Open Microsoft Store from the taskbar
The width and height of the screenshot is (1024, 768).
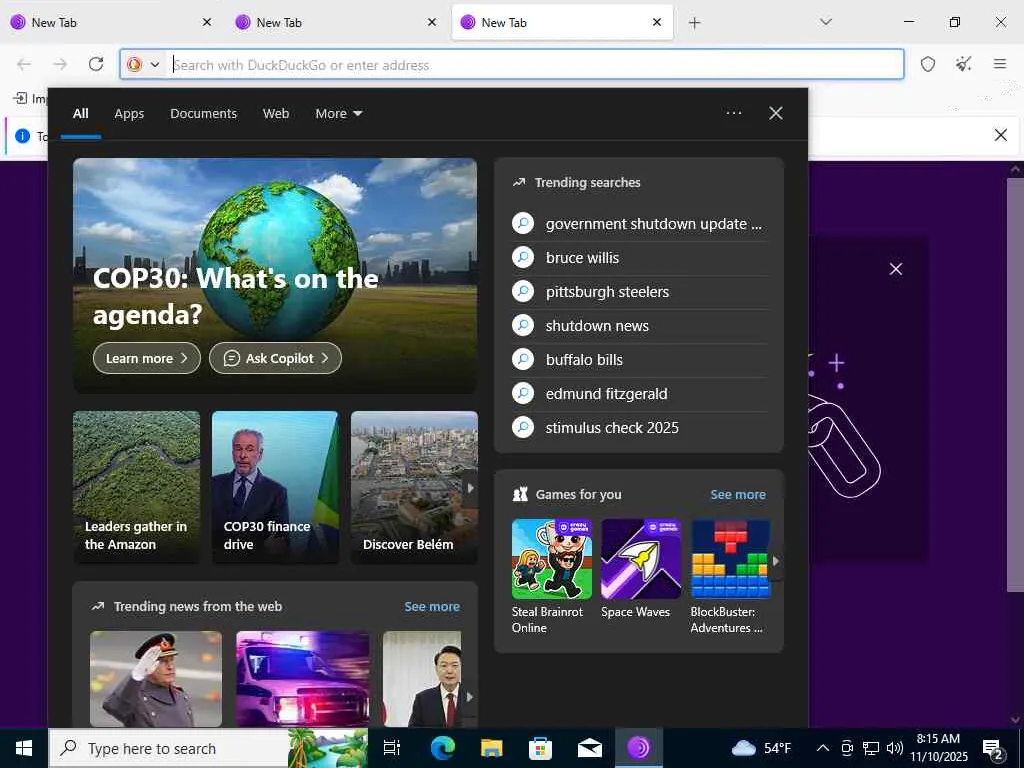click(540, 748)
